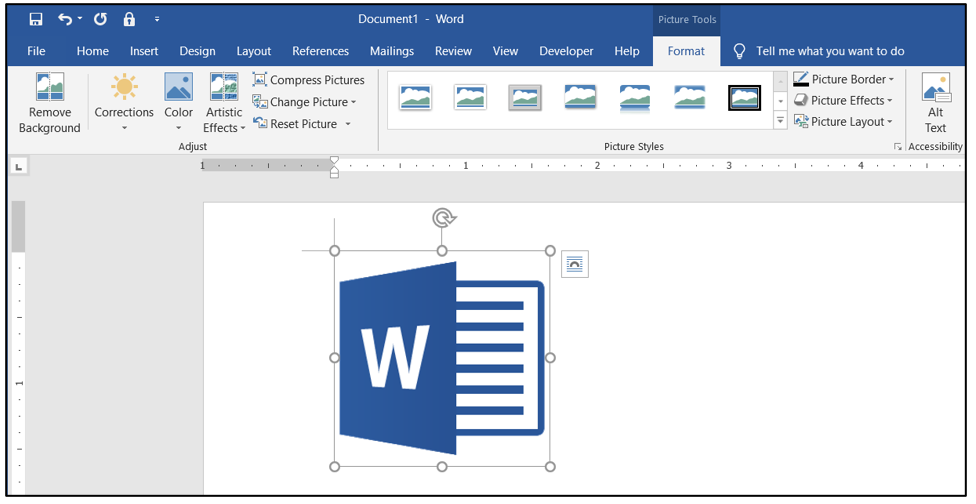Open Picture Styles dialog launcher

pyautogui.click(x=897, y=147)
